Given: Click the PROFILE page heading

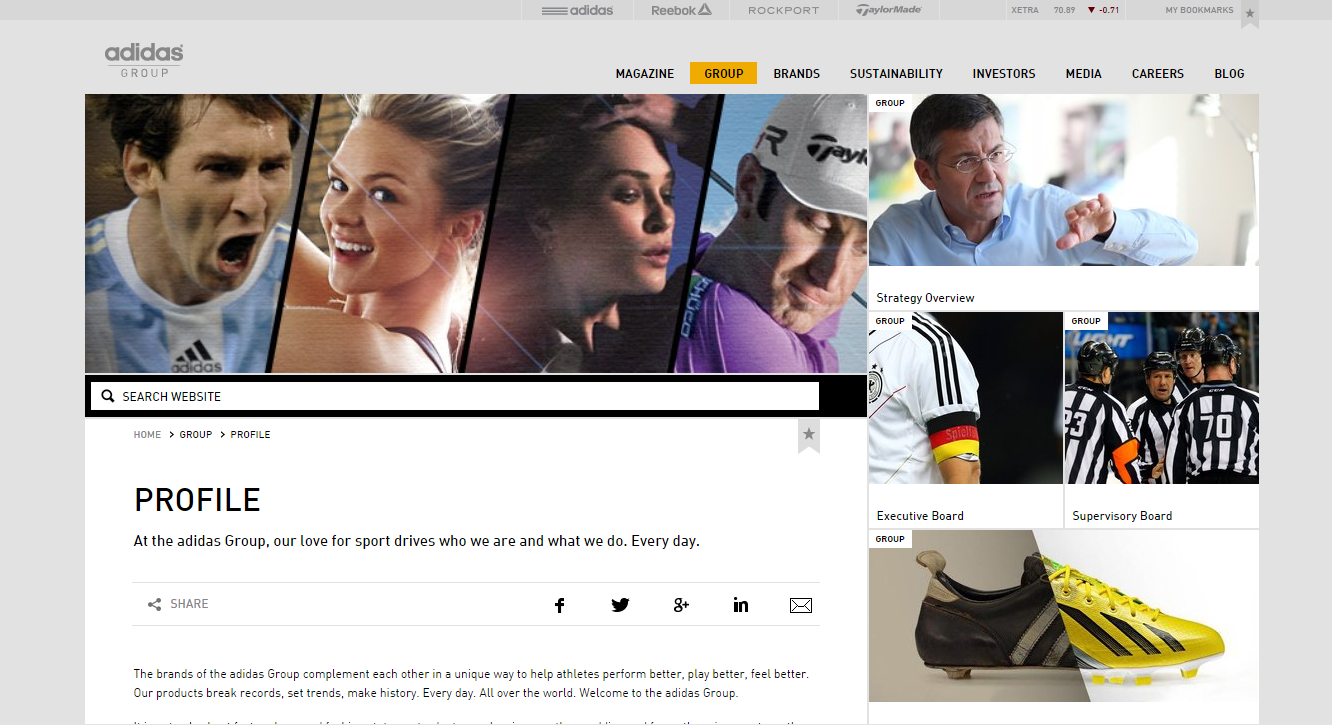Looking at the screenshot, I should coord(197,500).
